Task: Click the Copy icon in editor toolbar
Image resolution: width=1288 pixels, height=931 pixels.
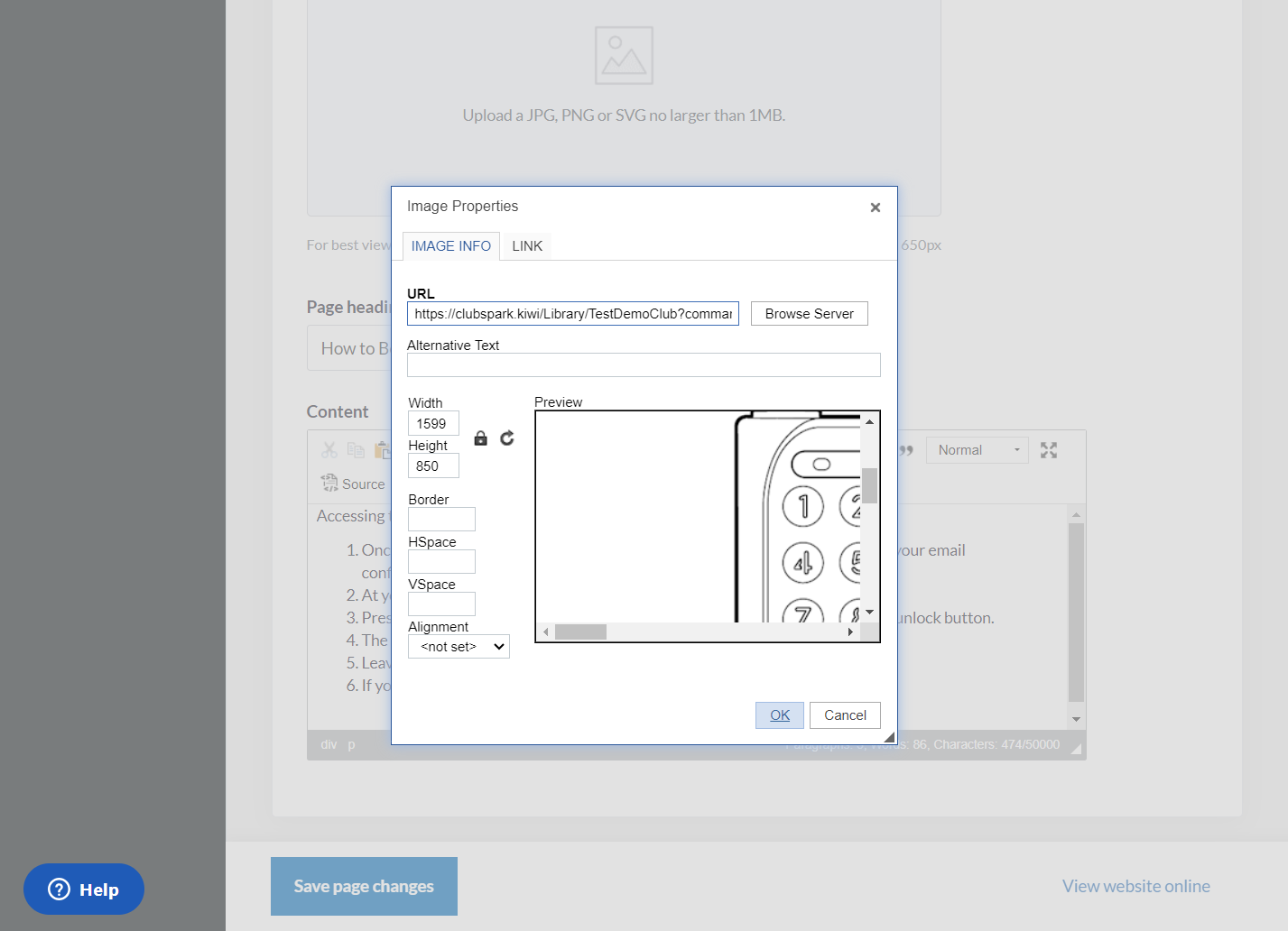Action: (x=356, y=449)
